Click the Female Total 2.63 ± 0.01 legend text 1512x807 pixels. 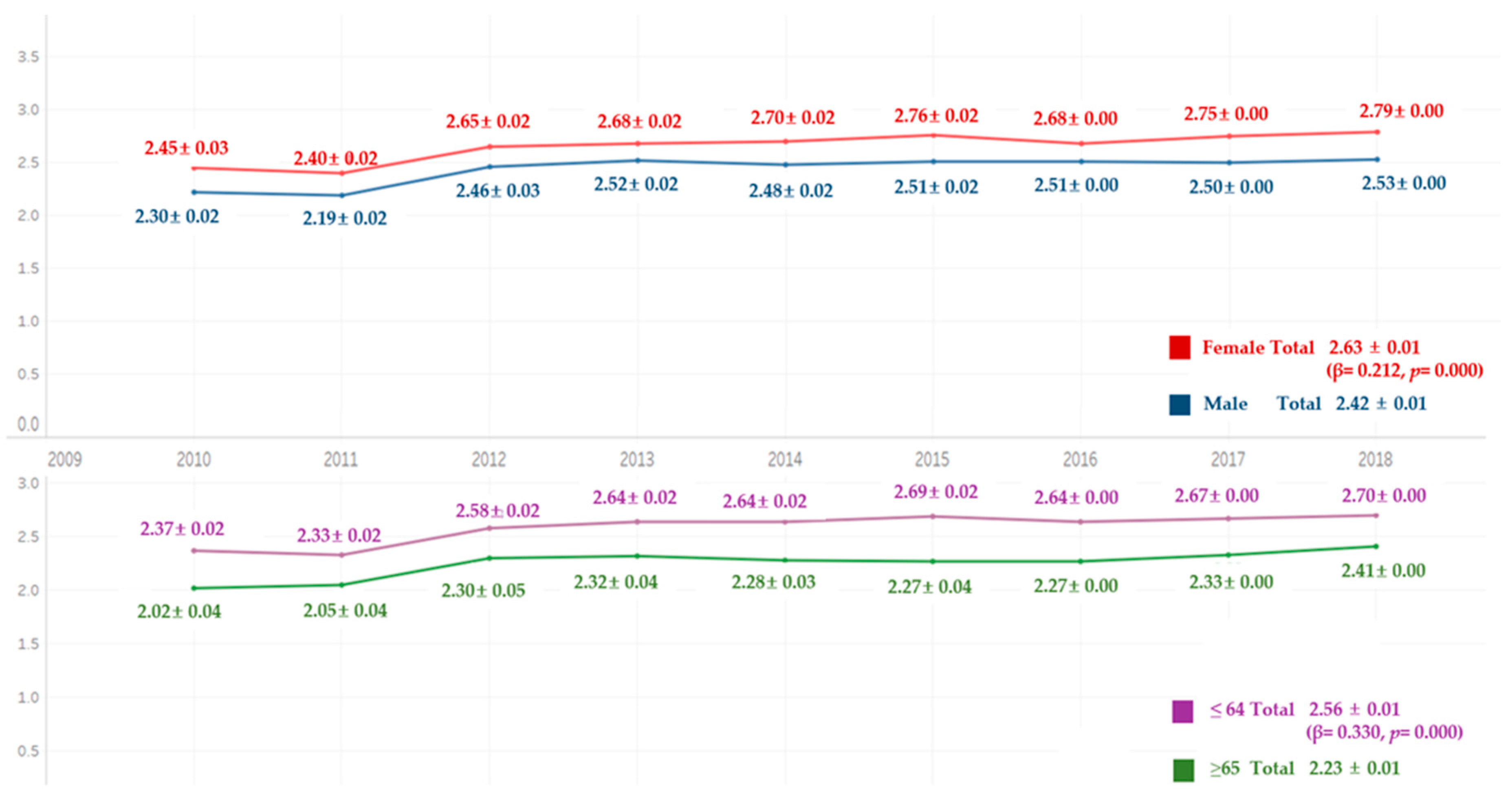pos(1310,348)
